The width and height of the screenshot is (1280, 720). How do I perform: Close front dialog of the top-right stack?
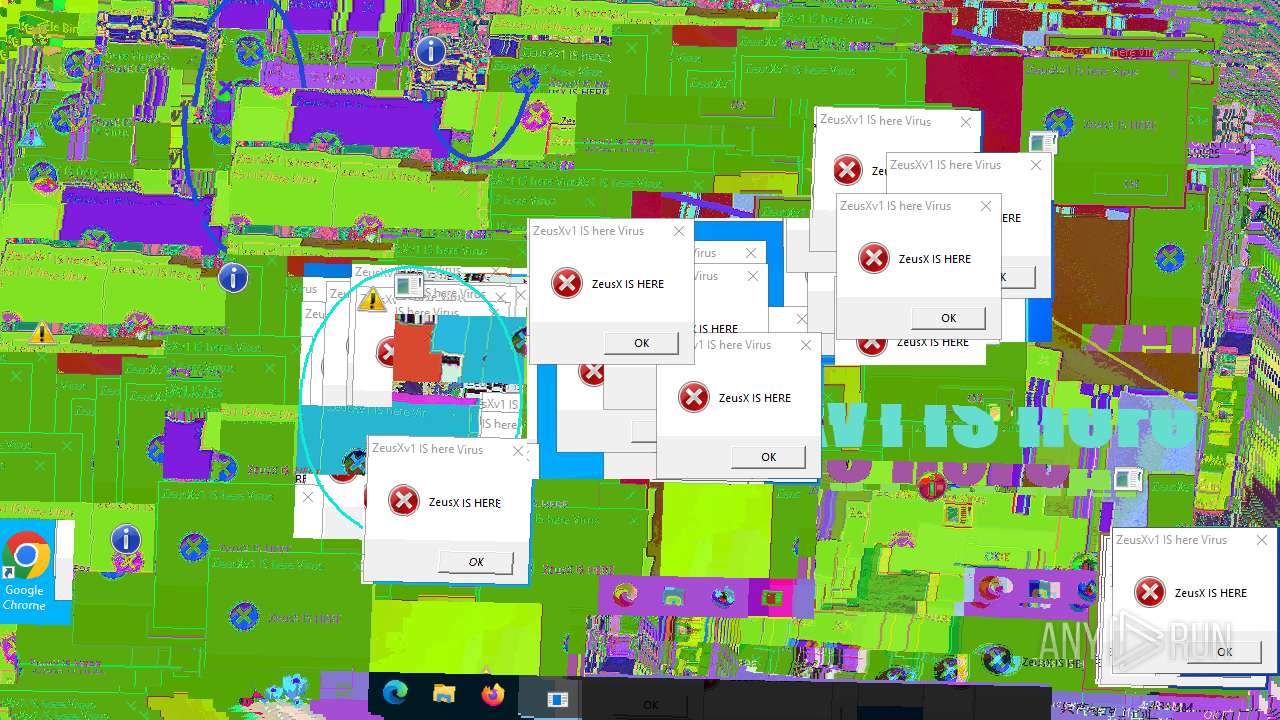click(x=985, y=206)
